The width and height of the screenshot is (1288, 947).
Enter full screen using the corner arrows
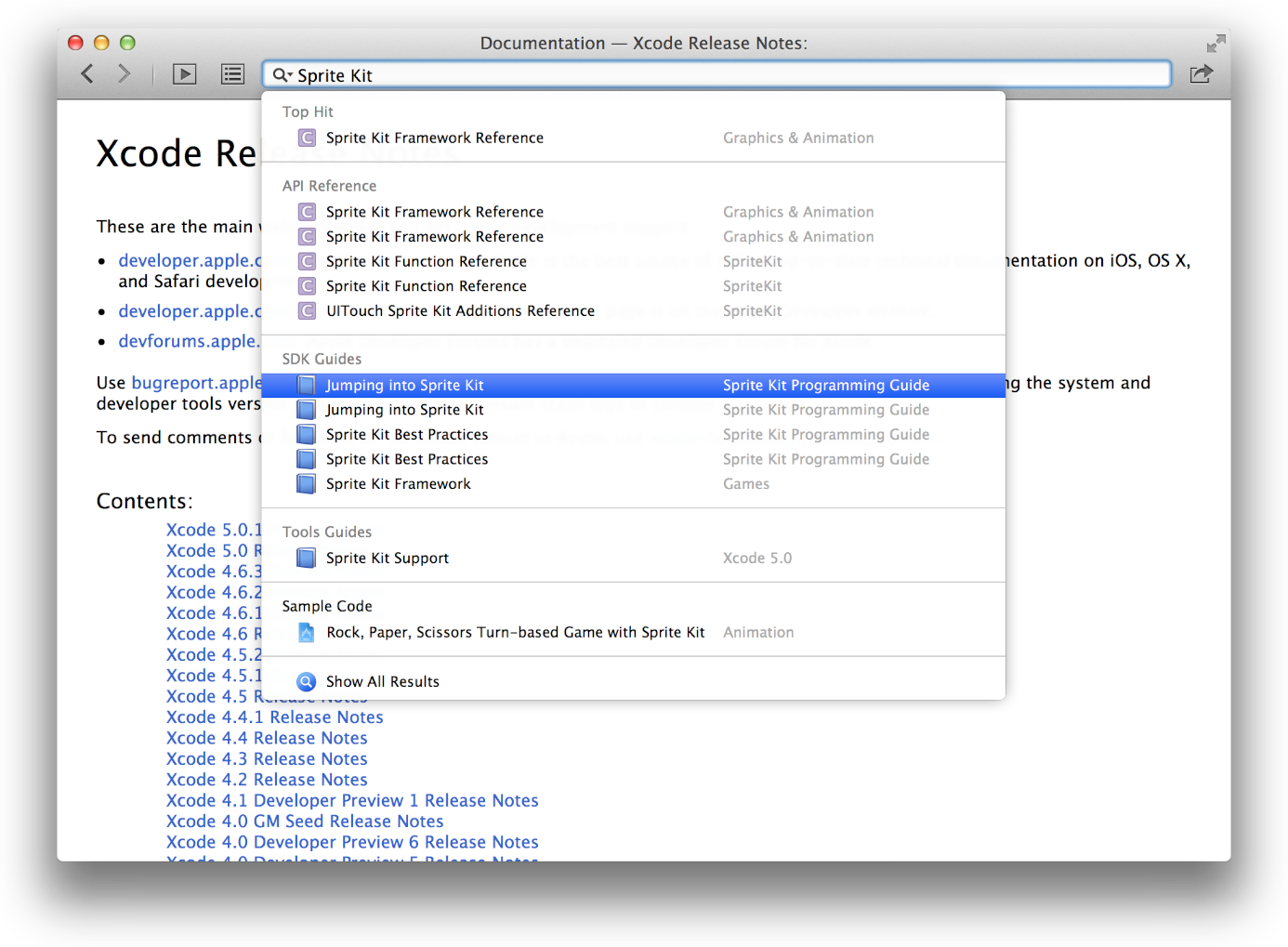click(1216, 44)
